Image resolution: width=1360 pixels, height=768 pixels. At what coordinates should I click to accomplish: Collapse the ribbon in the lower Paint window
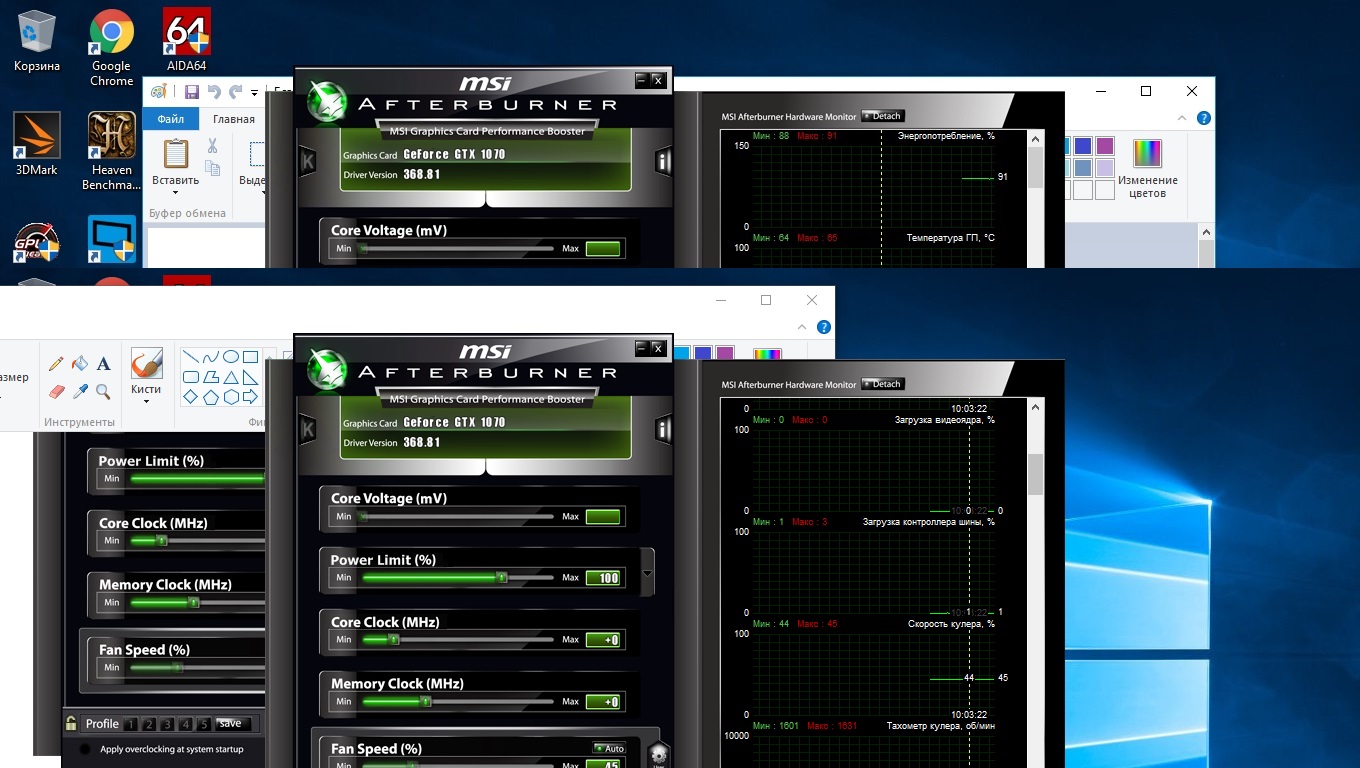pos(801,327)
